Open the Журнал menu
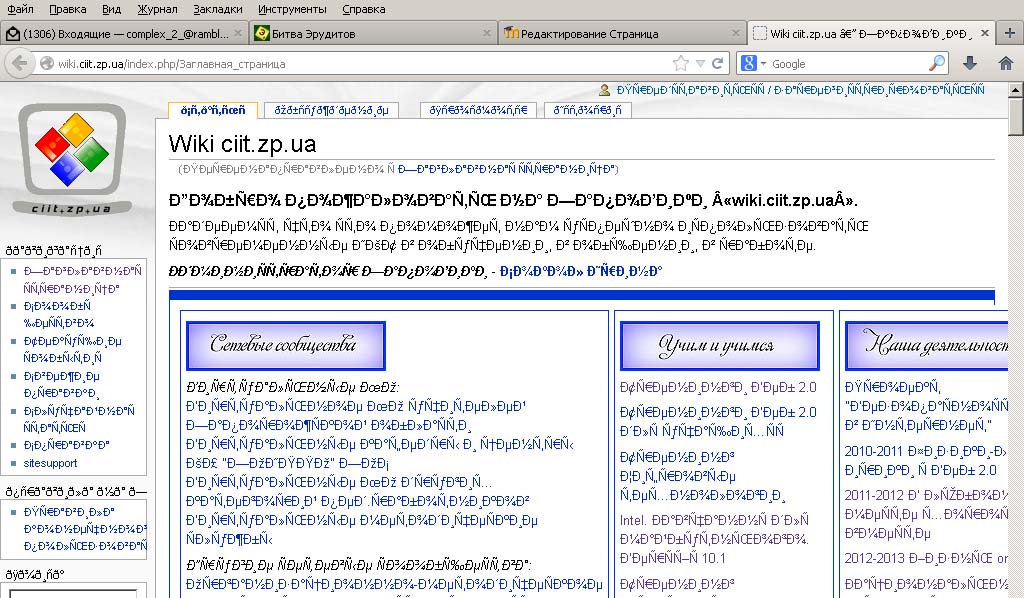Screen dimensions: 1024x598 point(157,9)
